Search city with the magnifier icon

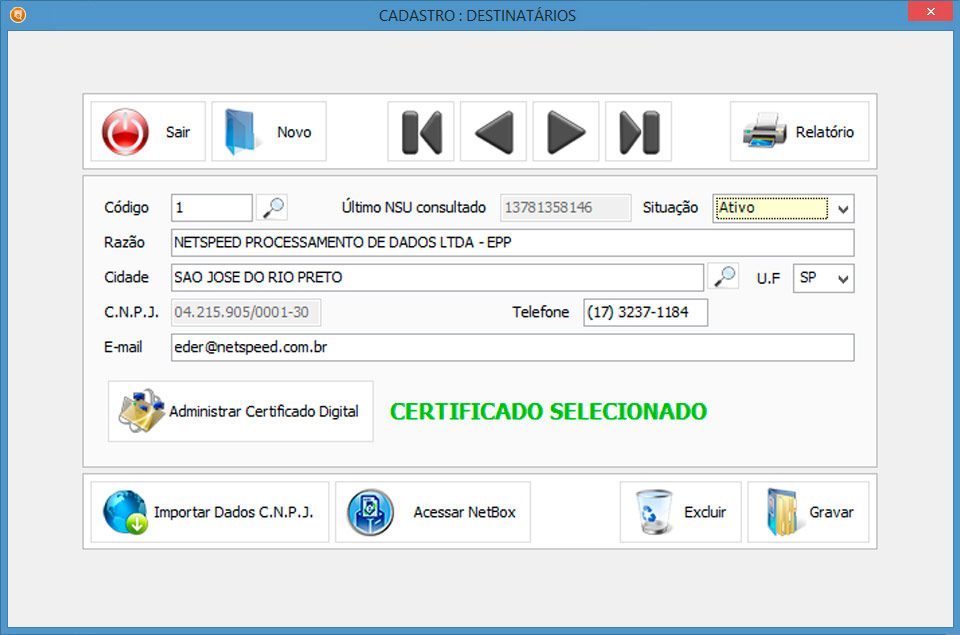tap(724, 277)
